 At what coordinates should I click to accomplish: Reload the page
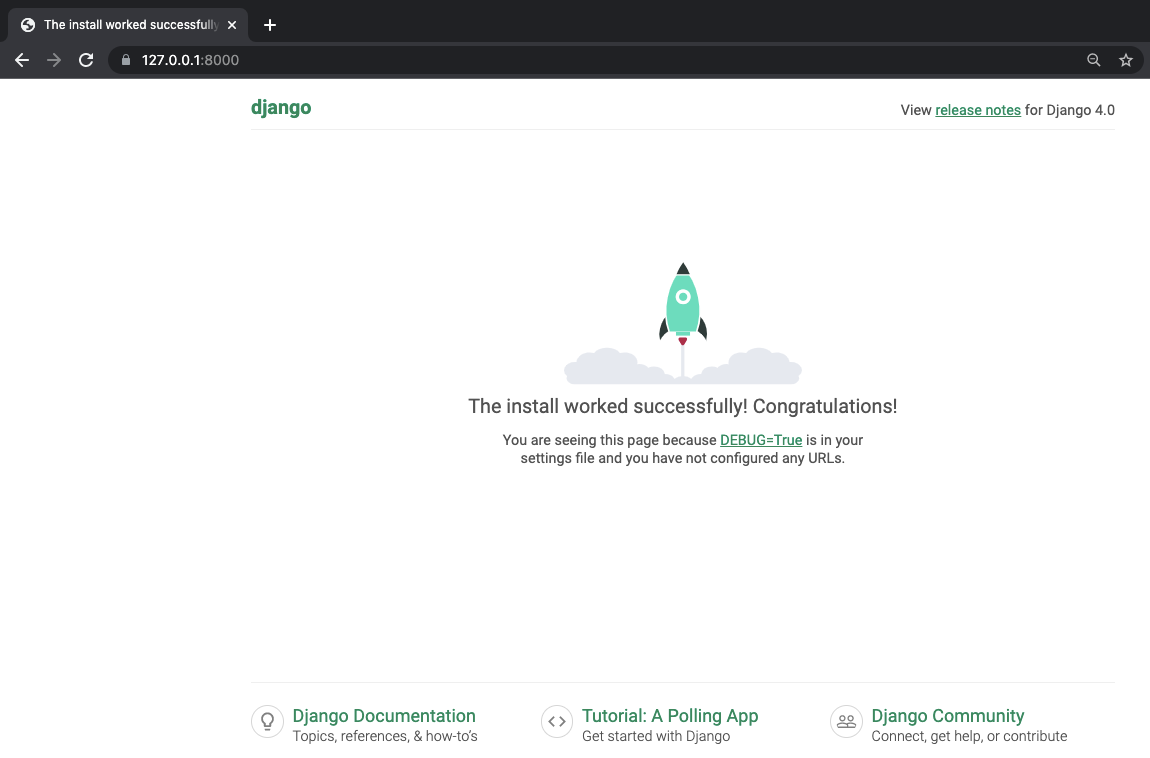86,60
